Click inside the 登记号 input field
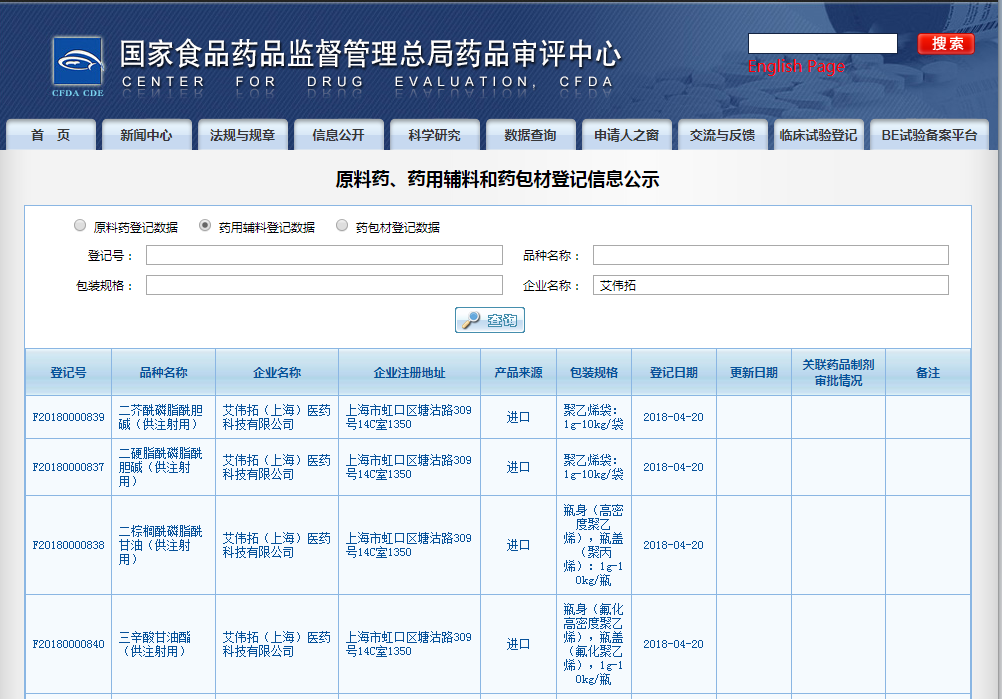 [x=325, y=255]
